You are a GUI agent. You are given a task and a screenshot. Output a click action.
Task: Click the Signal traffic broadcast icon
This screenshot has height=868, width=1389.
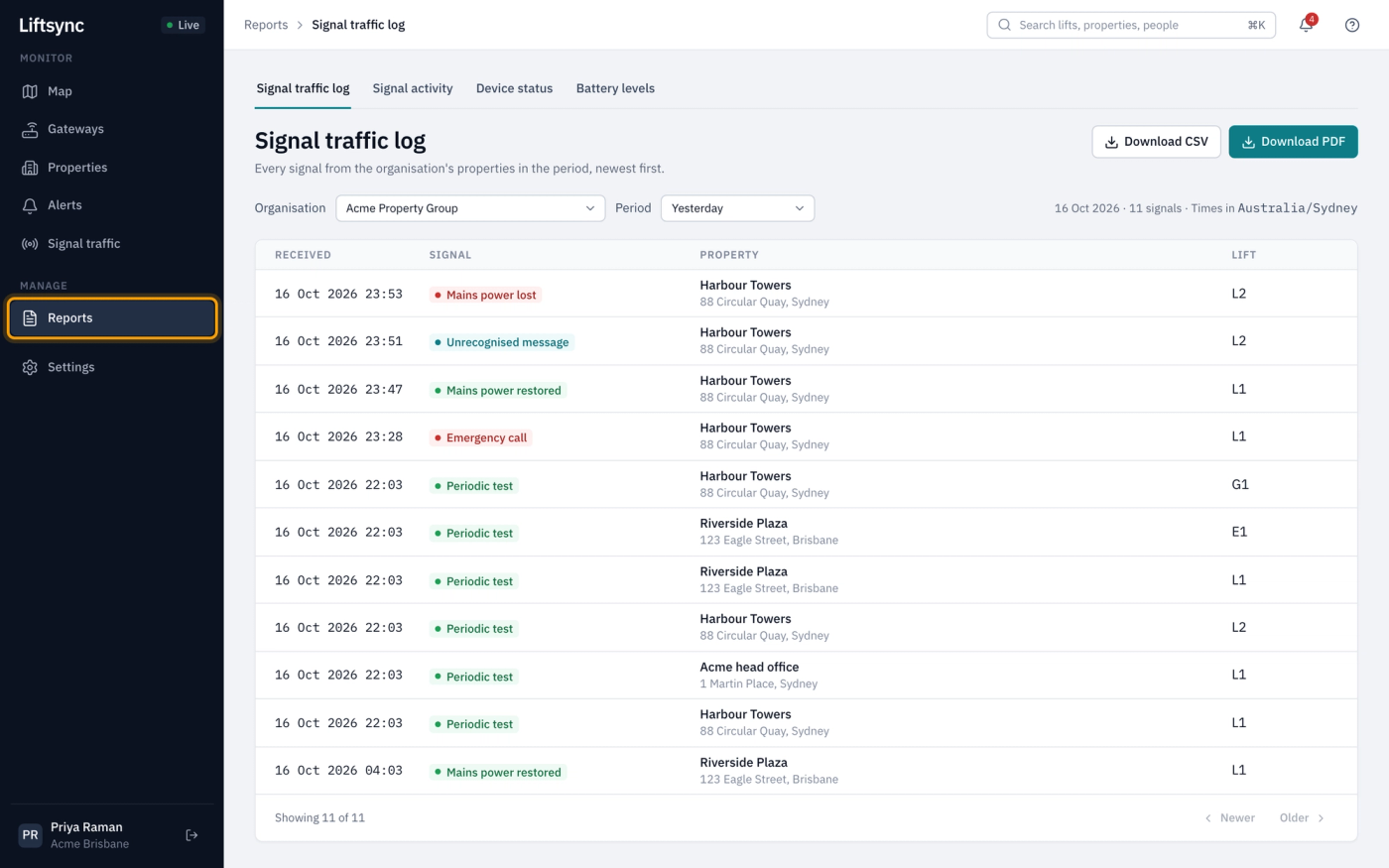tap(30, 244)
